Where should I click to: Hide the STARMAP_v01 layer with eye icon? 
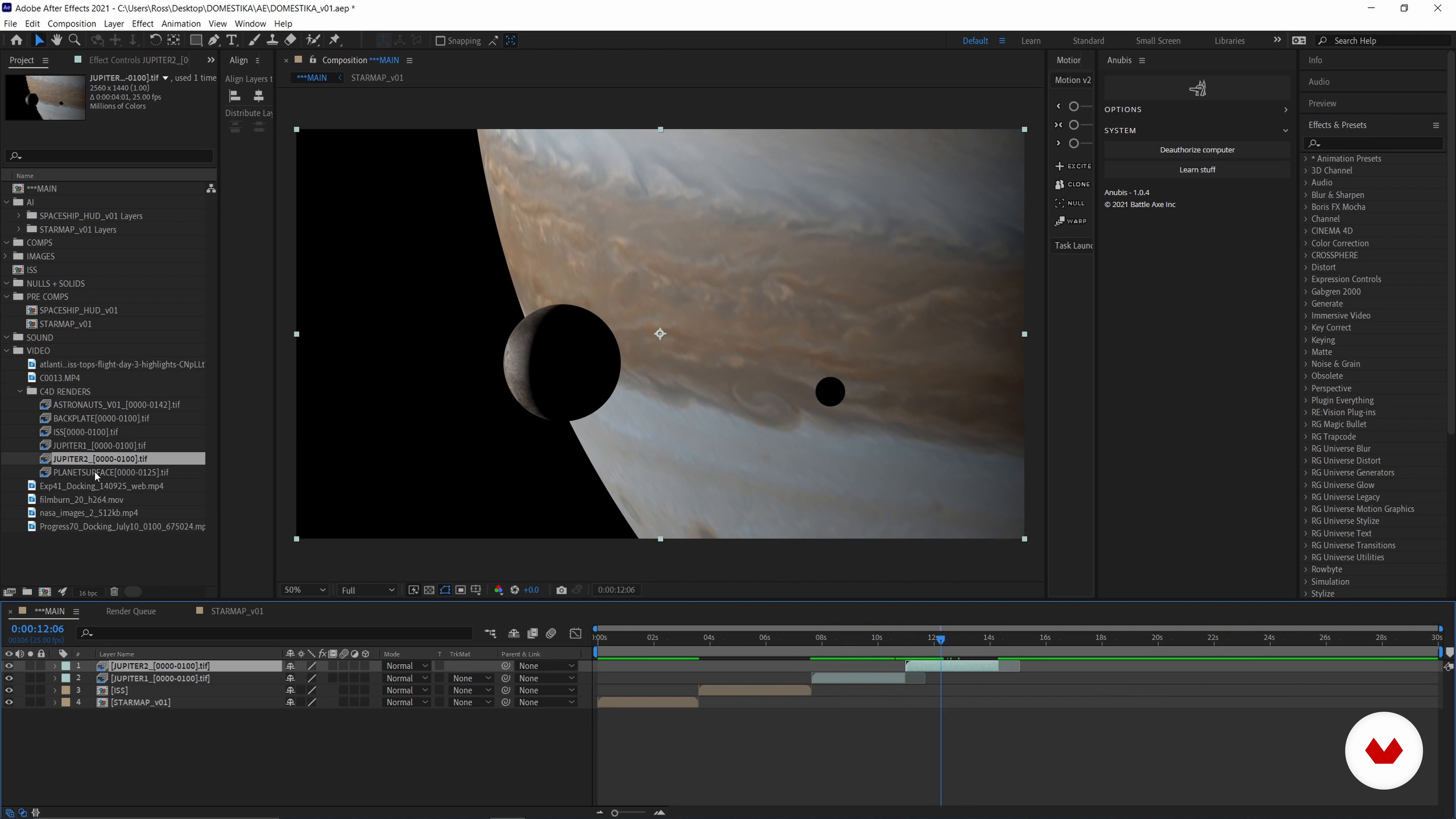coord(9,702)
